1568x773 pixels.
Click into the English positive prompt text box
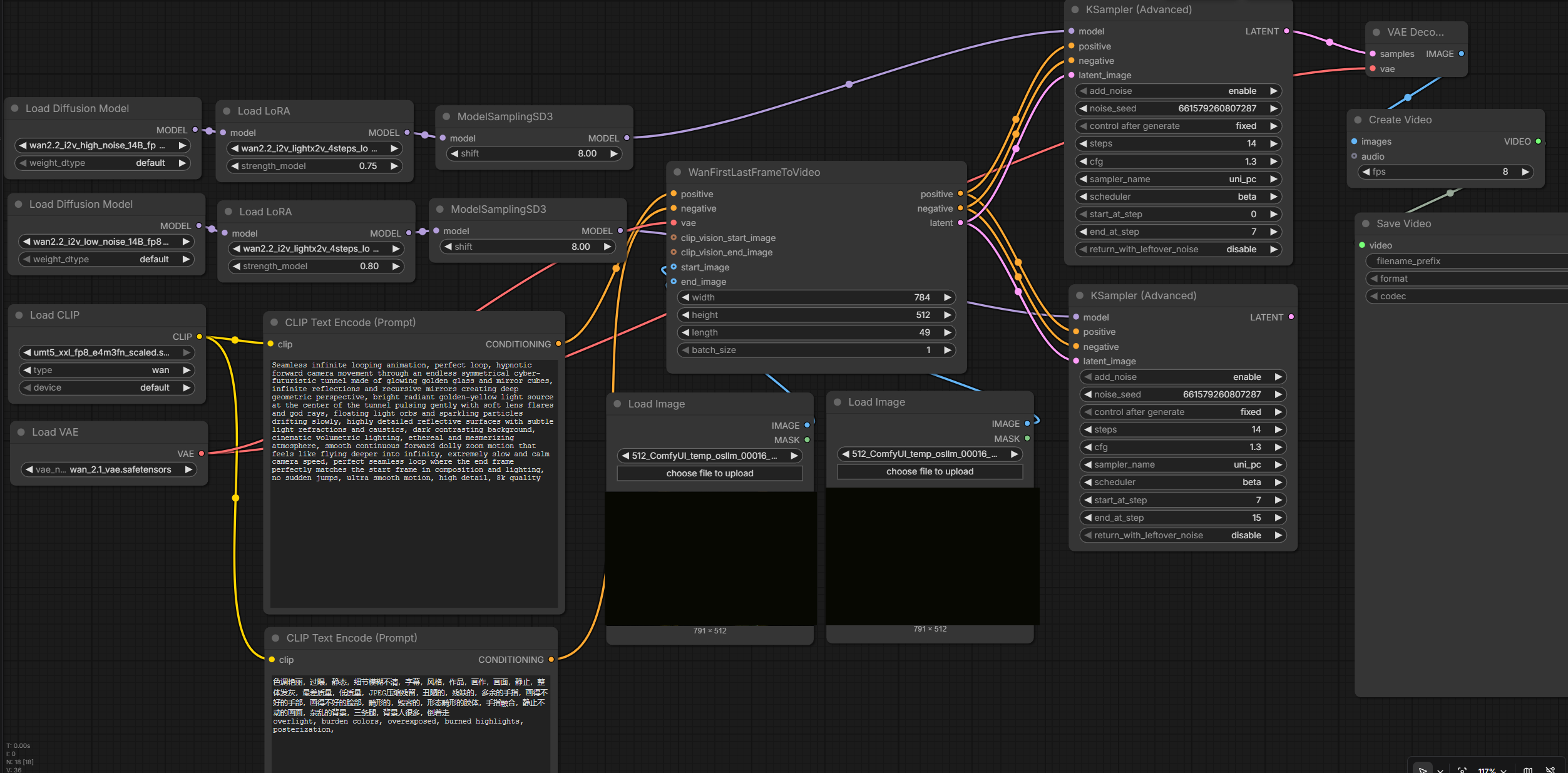pyautogui.click(x=414, y=483)
